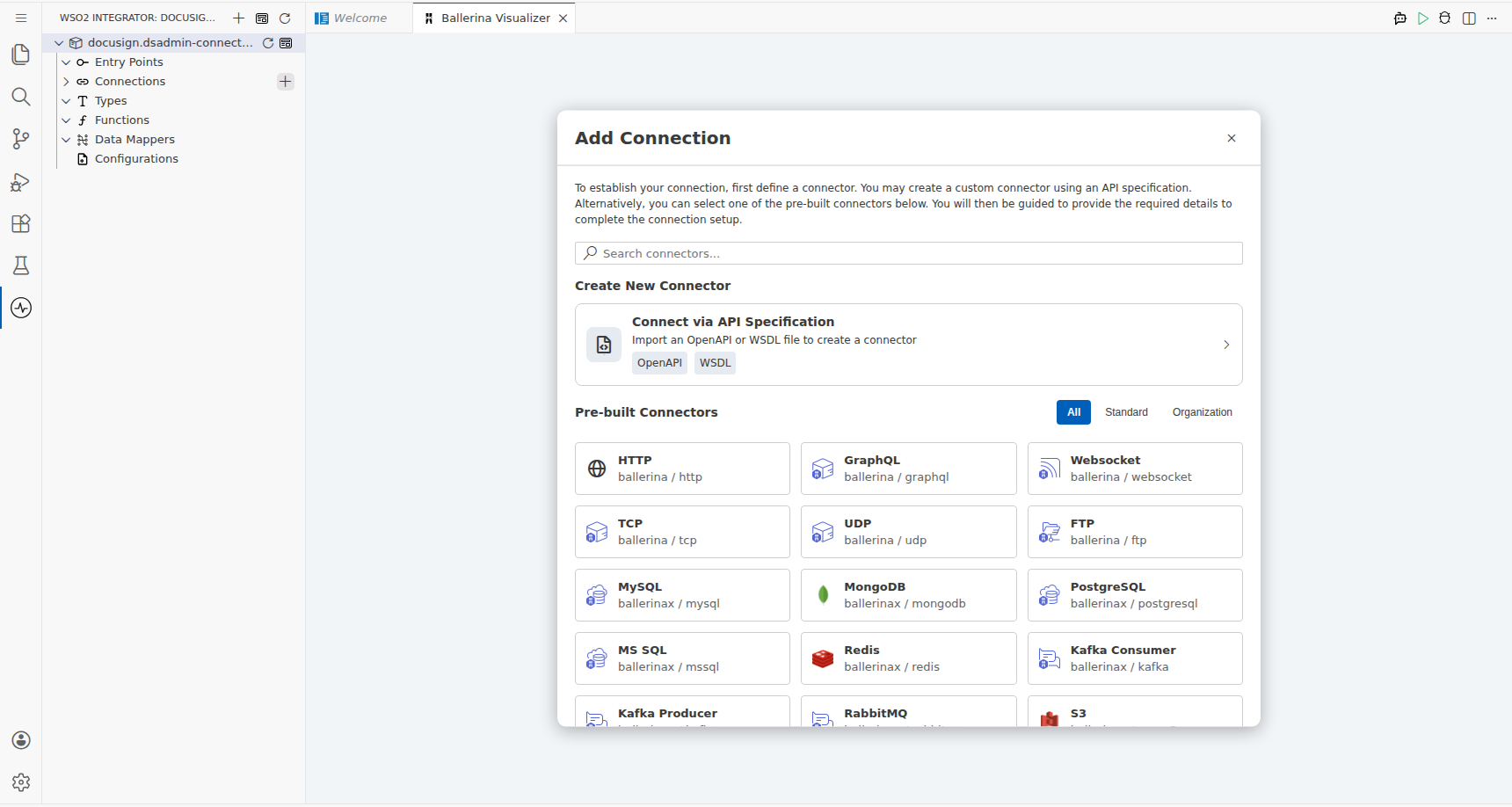Filter connectors by Standard
Image resolution: width=1512 pixels, height=807 pixels.
click(x=1126, y=412)
